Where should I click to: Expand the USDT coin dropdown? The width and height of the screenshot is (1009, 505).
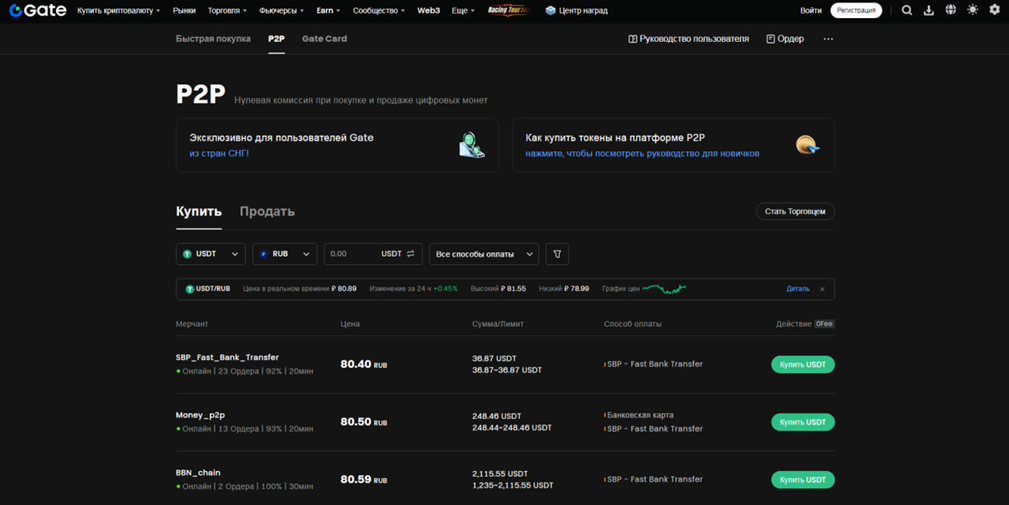[211, 254]
